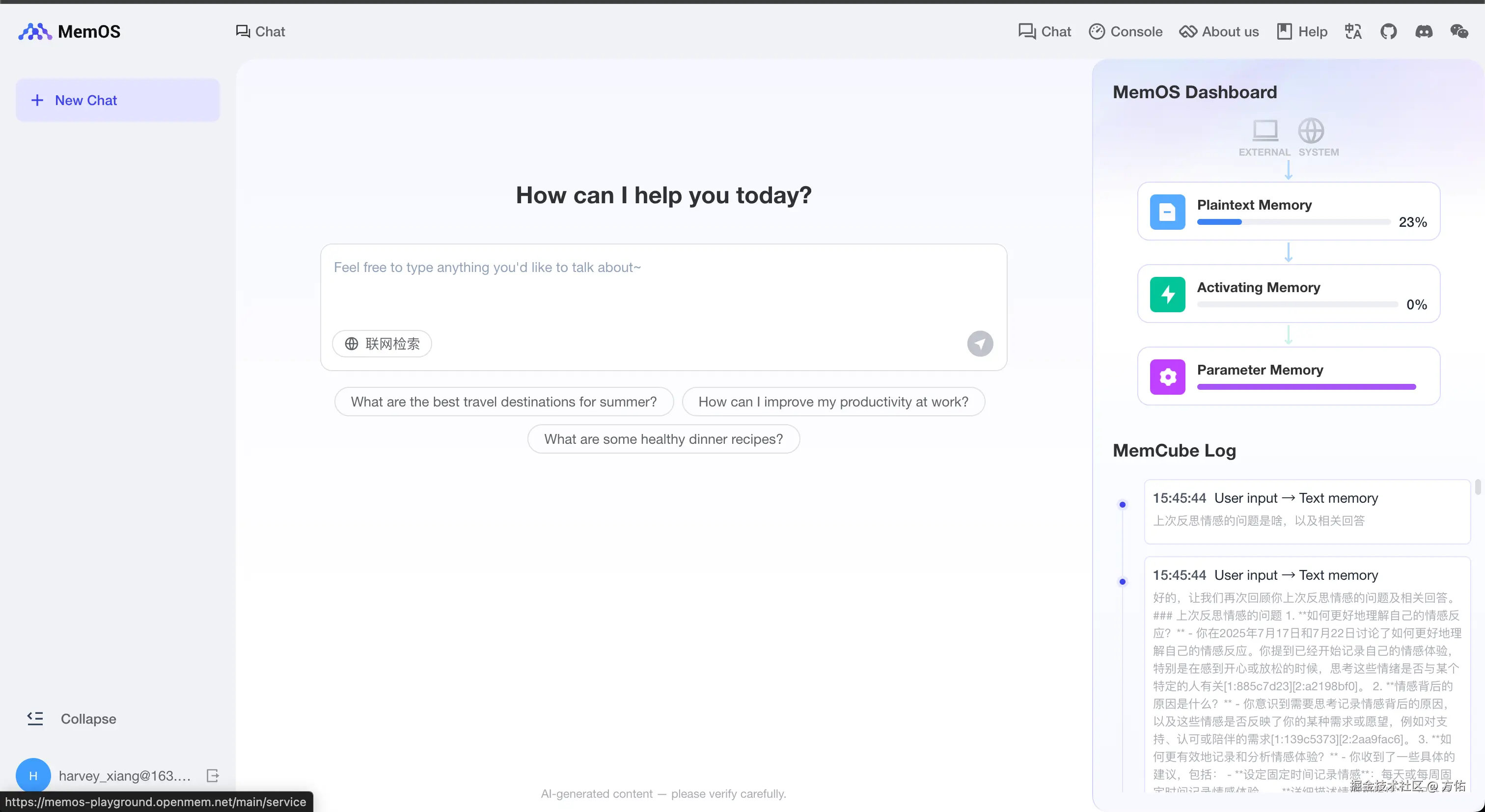The height and width of the screenshot is (812, 1485).
Task: Start a New Chat
Action: (117, 100)
